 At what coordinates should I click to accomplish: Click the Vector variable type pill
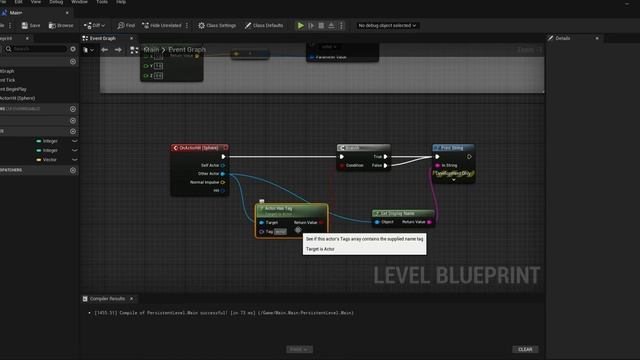[39, 160]
